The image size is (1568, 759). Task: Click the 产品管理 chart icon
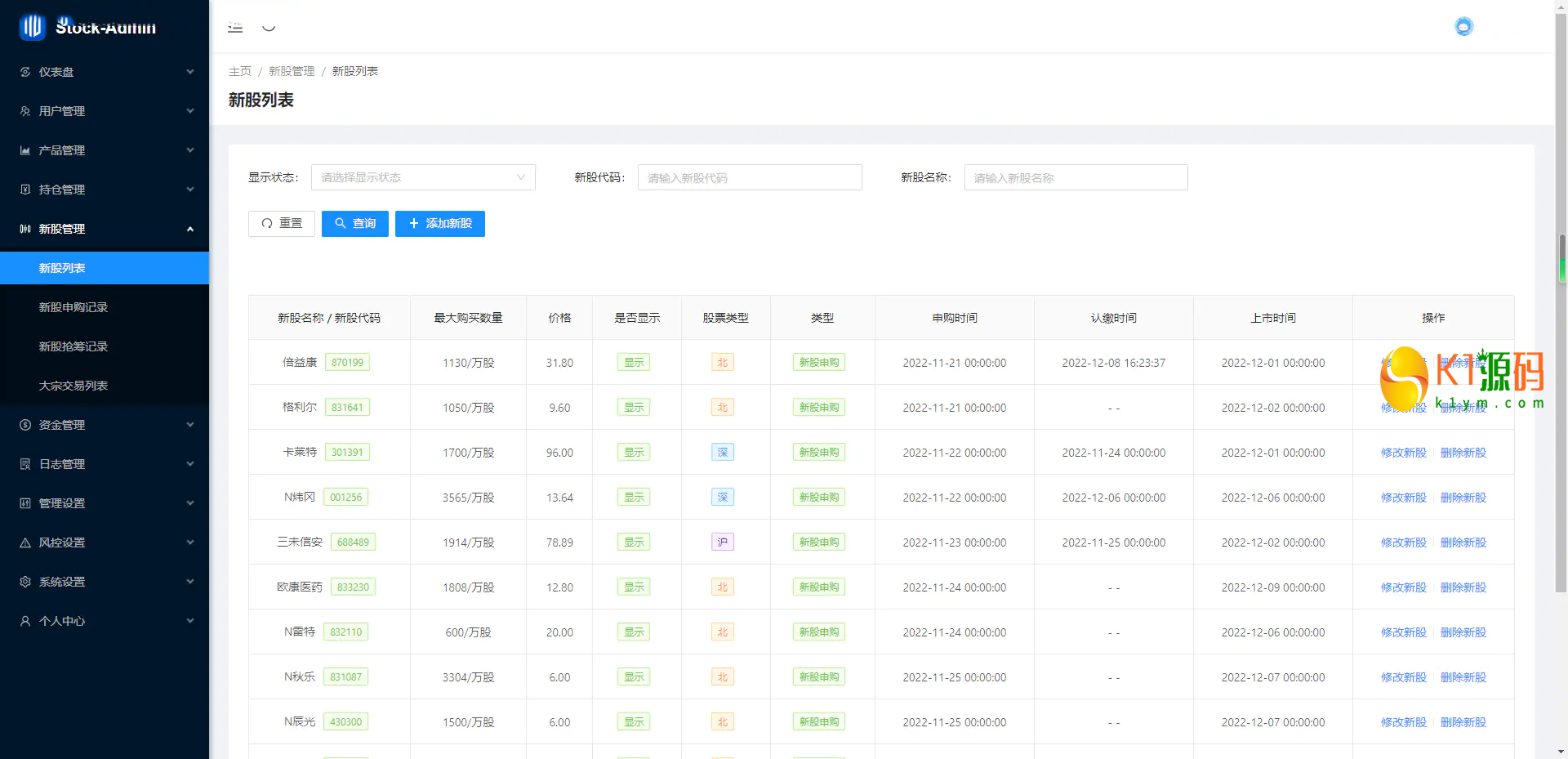25,150
